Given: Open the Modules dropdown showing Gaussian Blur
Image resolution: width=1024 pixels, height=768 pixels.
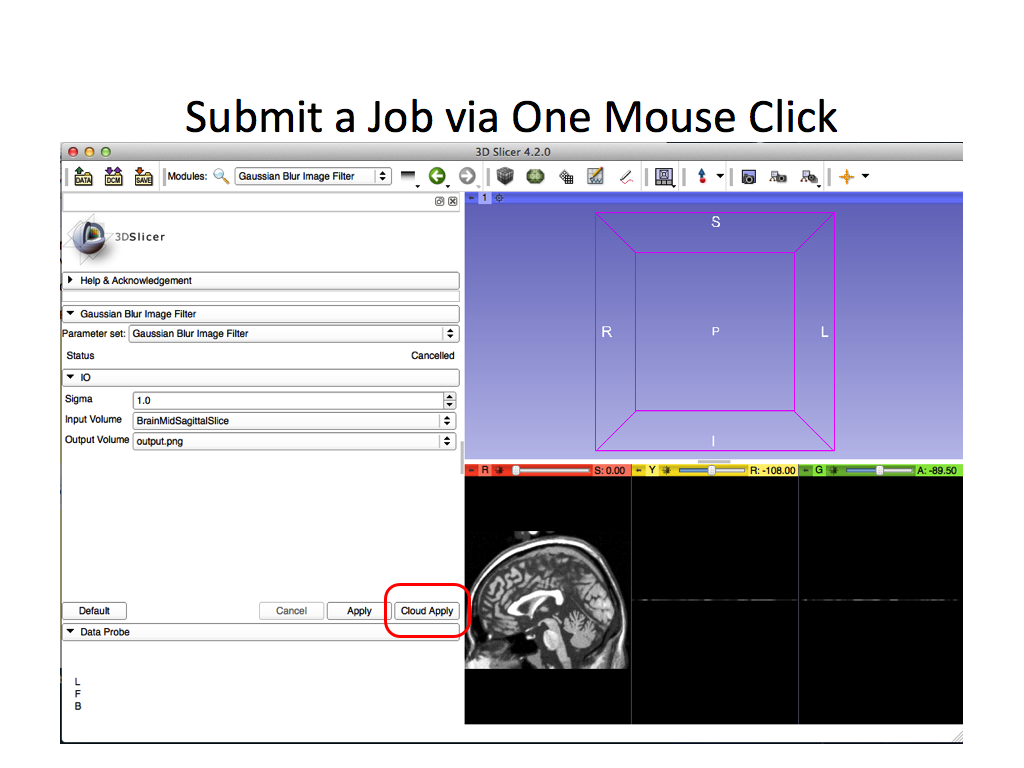Looking at the screenshot, I should pyautogui.click(x=313, y=176).
